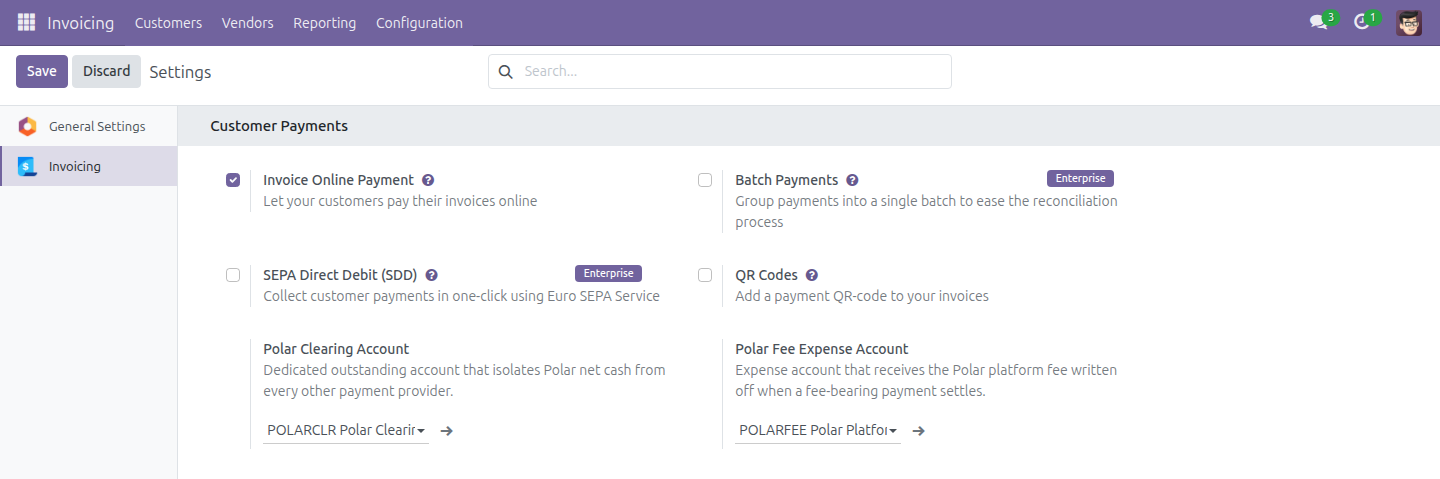Click 'Add a payment QR-code to your invoices' text
The image size is (1440, 479).
[x=862, y=296]
